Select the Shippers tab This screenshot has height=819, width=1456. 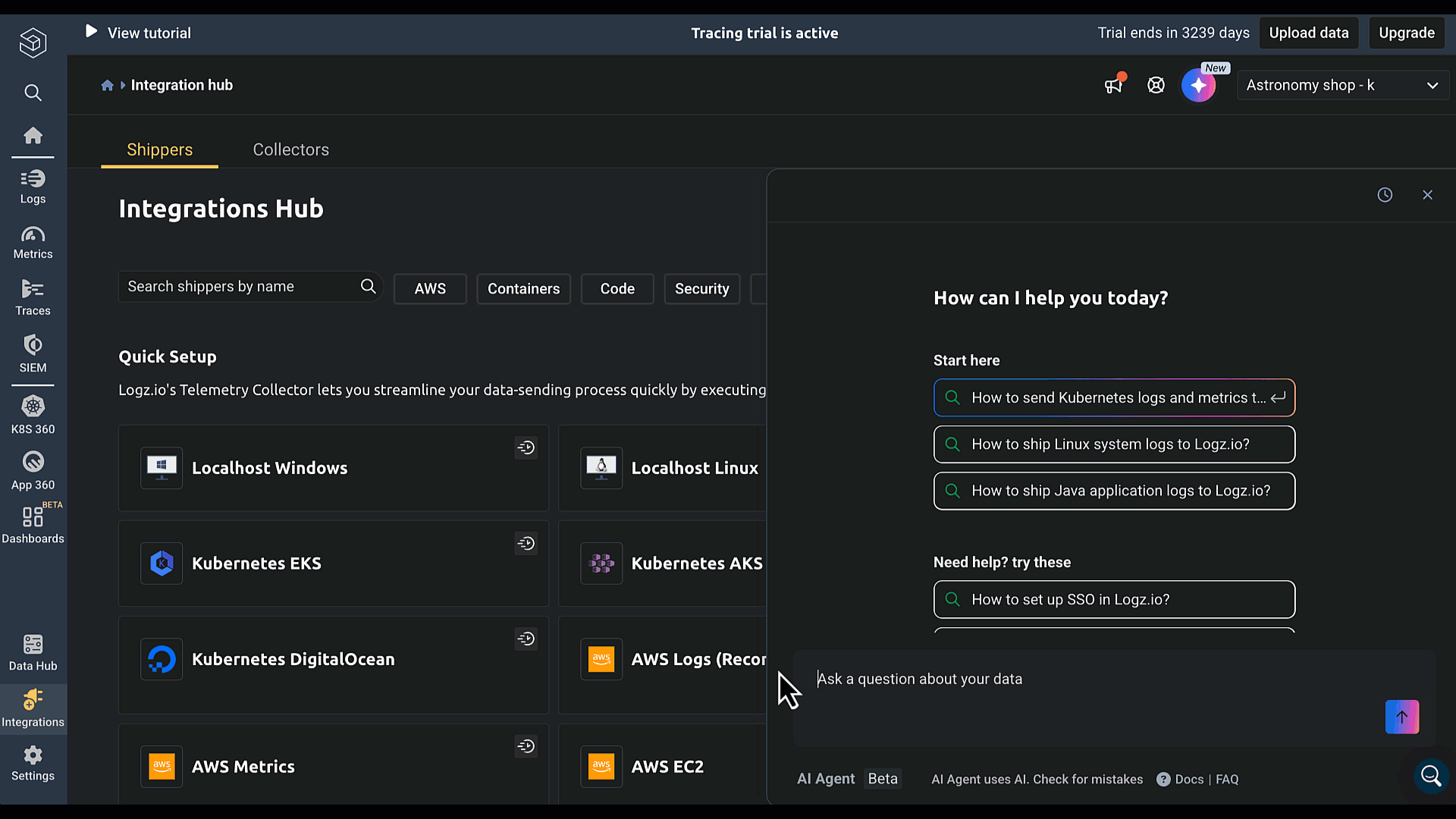point(159,149)
